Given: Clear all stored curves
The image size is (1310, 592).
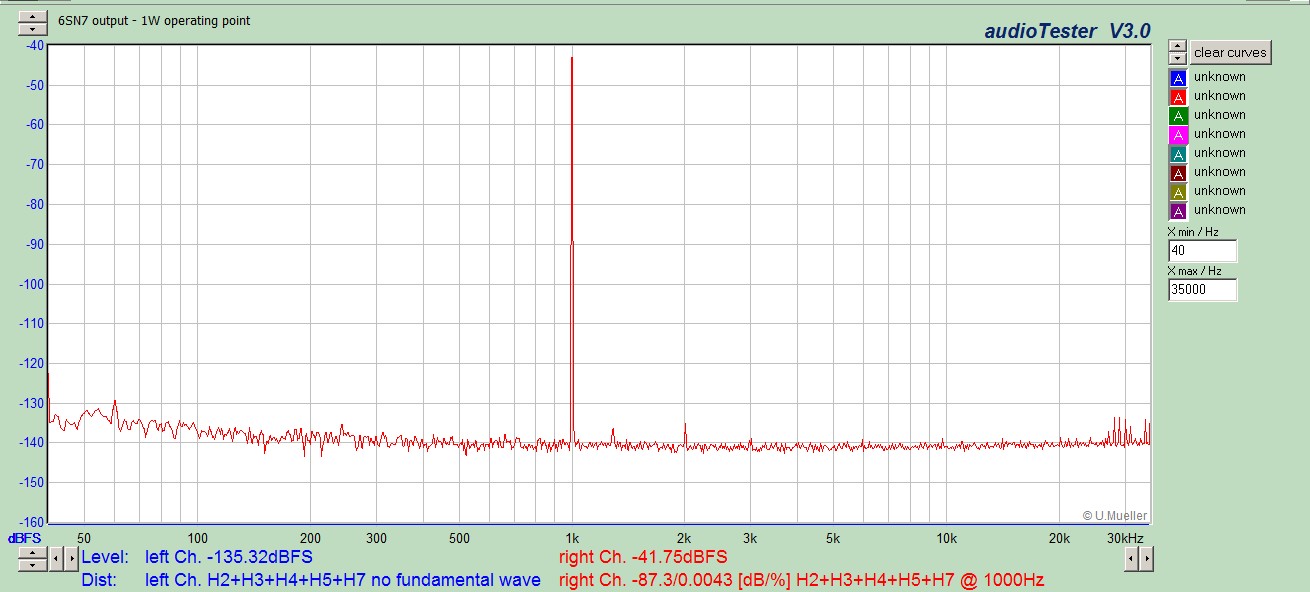Looking at the screenshot, I should [1230, 52].
